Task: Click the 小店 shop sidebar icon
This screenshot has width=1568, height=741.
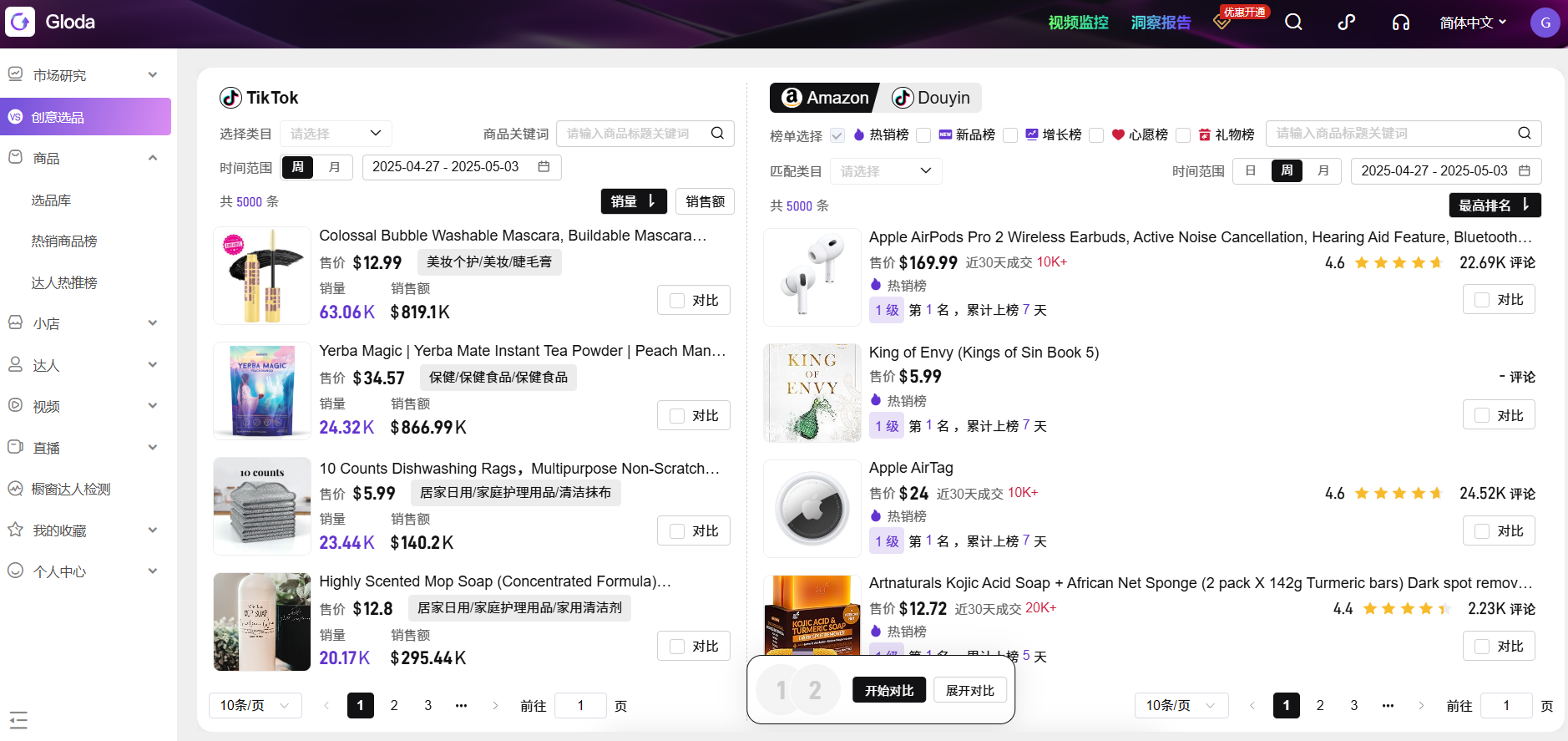Action: pos(15,322)
